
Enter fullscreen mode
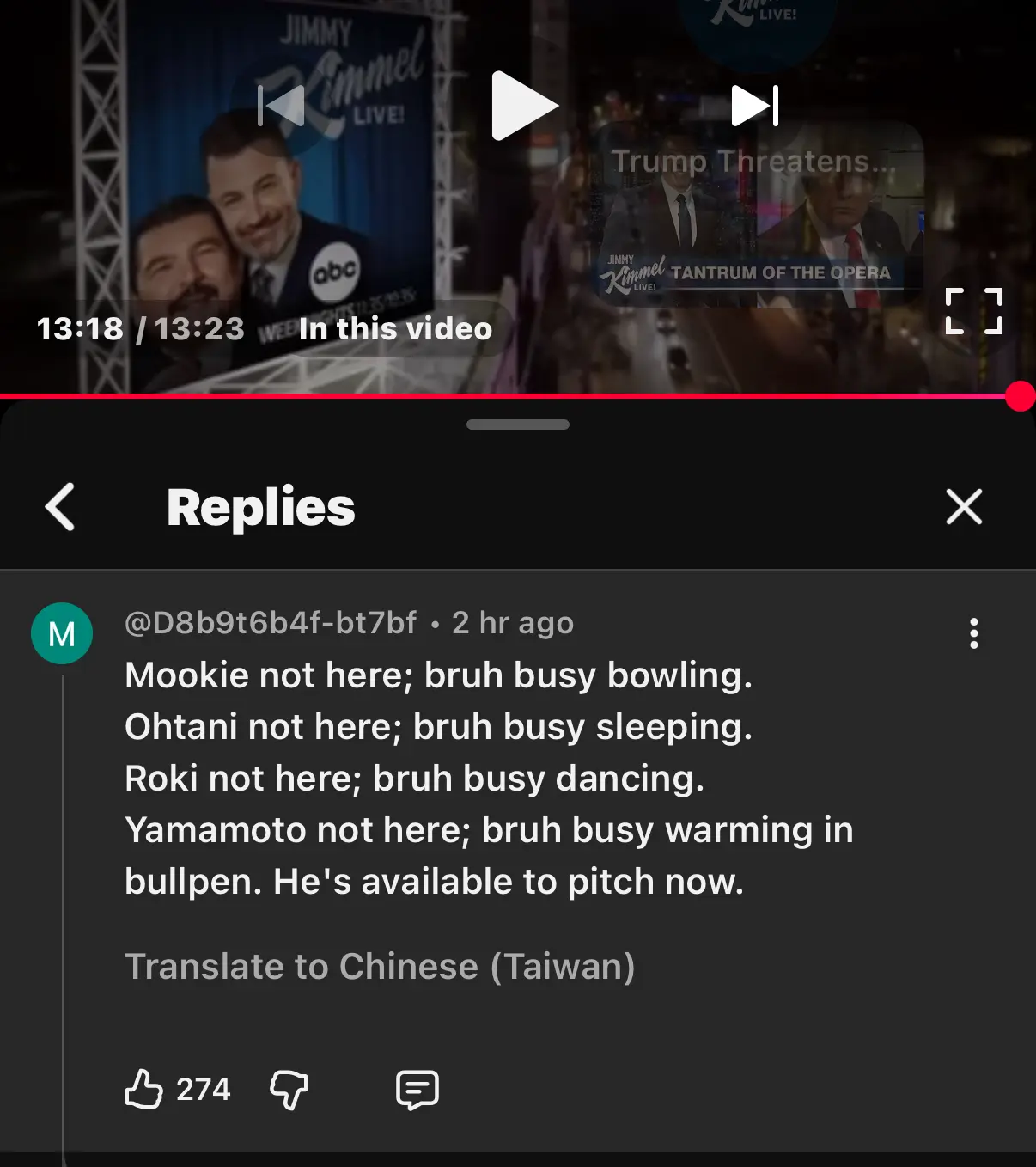pos(974,310)
